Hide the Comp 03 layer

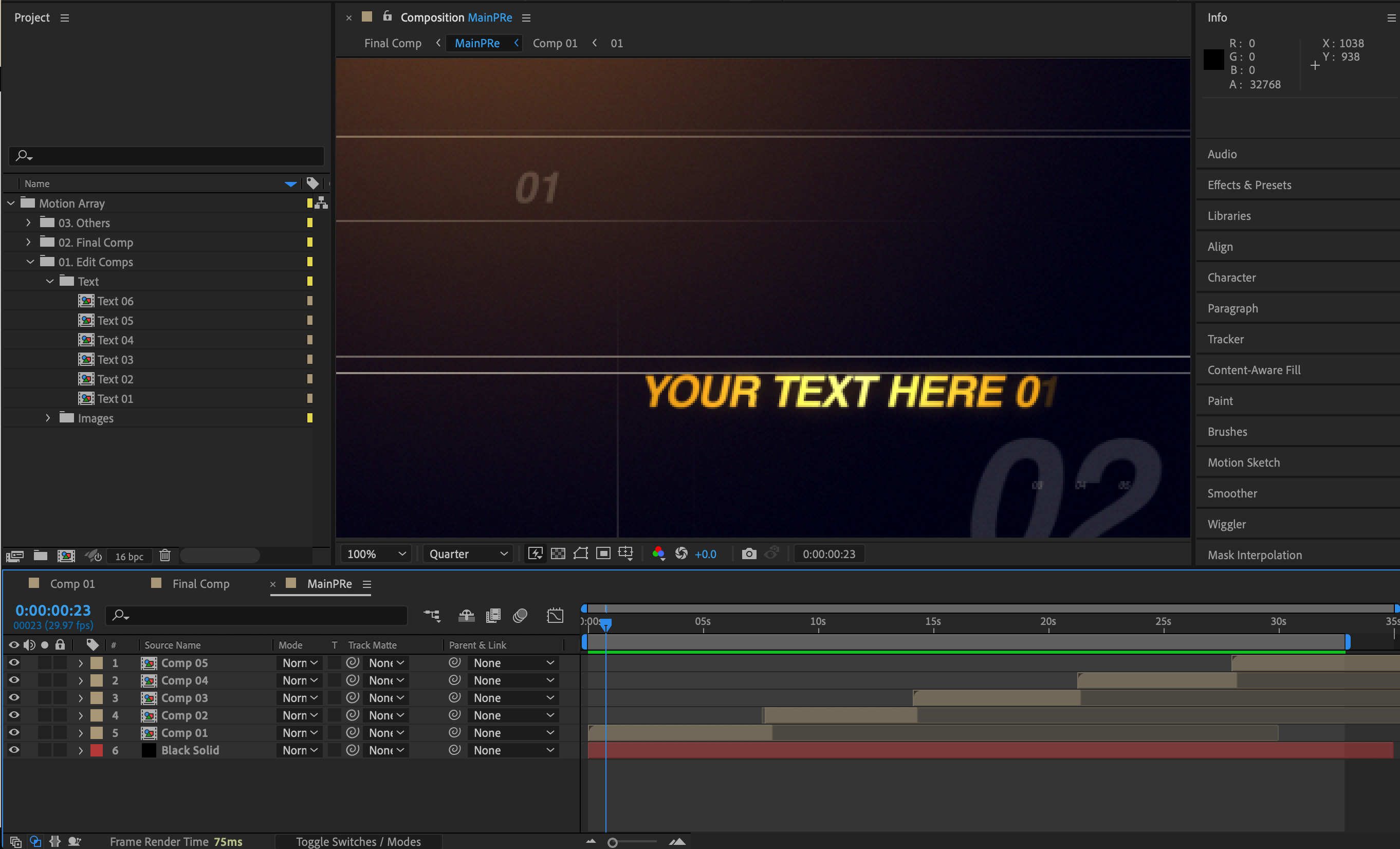(x=14, y=697)
